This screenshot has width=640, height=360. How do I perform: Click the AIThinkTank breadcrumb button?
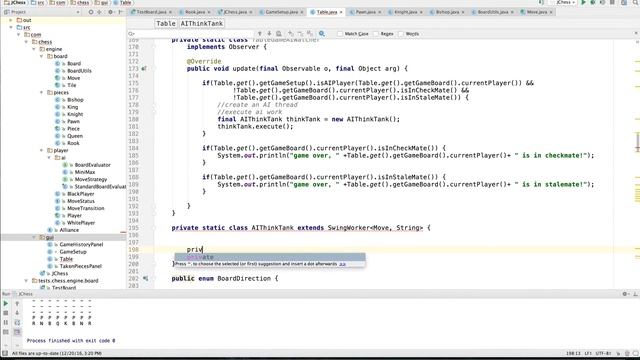[x=202, y=24]
